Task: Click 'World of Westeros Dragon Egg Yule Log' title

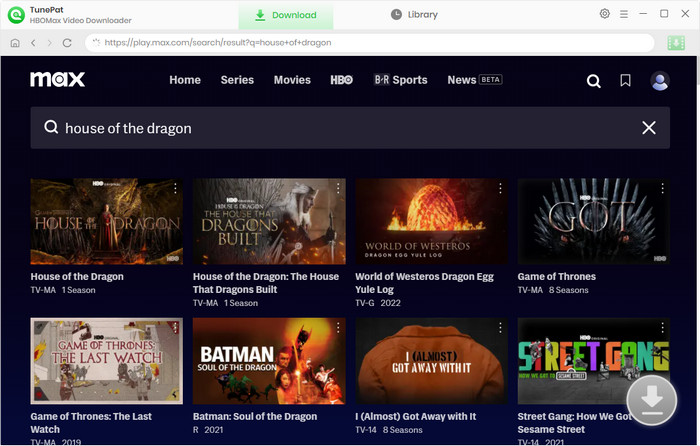Action: coord(425,283)
